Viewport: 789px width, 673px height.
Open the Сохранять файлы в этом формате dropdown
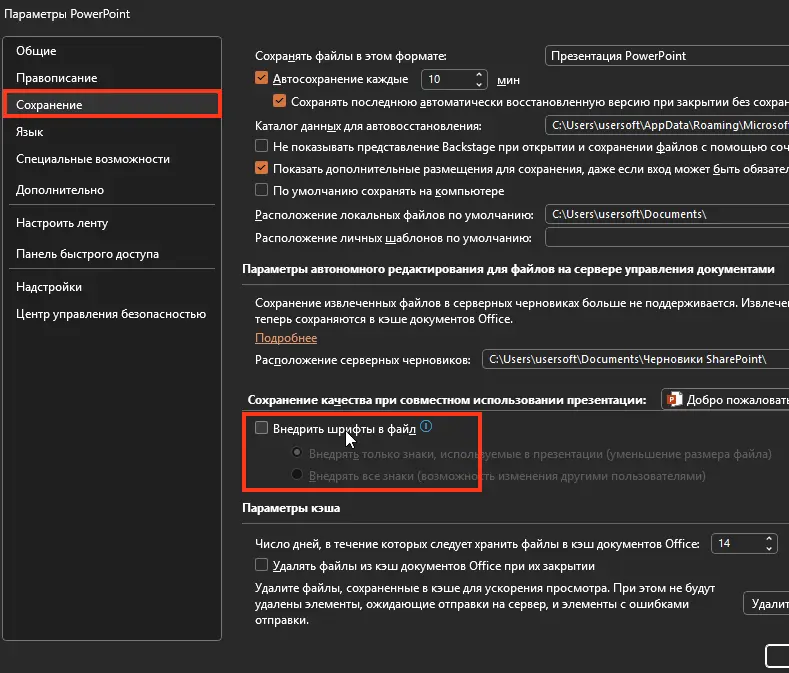pos(666,56)
